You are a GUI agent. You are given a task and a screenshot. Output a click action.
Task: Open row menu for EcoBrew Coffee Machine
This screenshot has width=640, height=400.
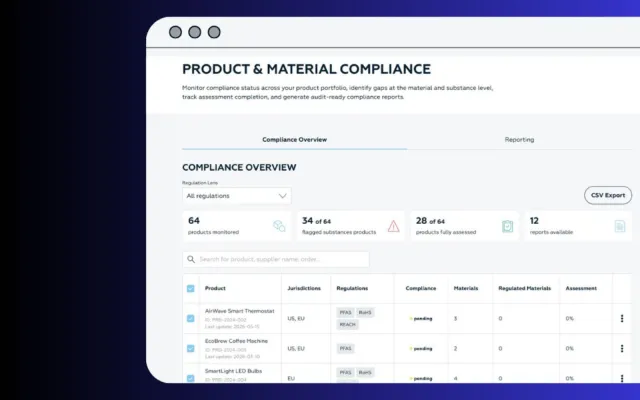click(622, 349)
